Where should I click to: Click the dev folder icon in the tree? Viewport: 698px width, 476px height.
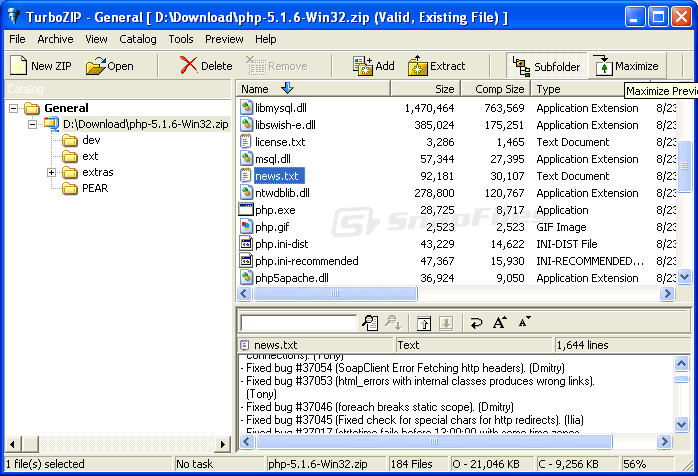pos(70,141)
